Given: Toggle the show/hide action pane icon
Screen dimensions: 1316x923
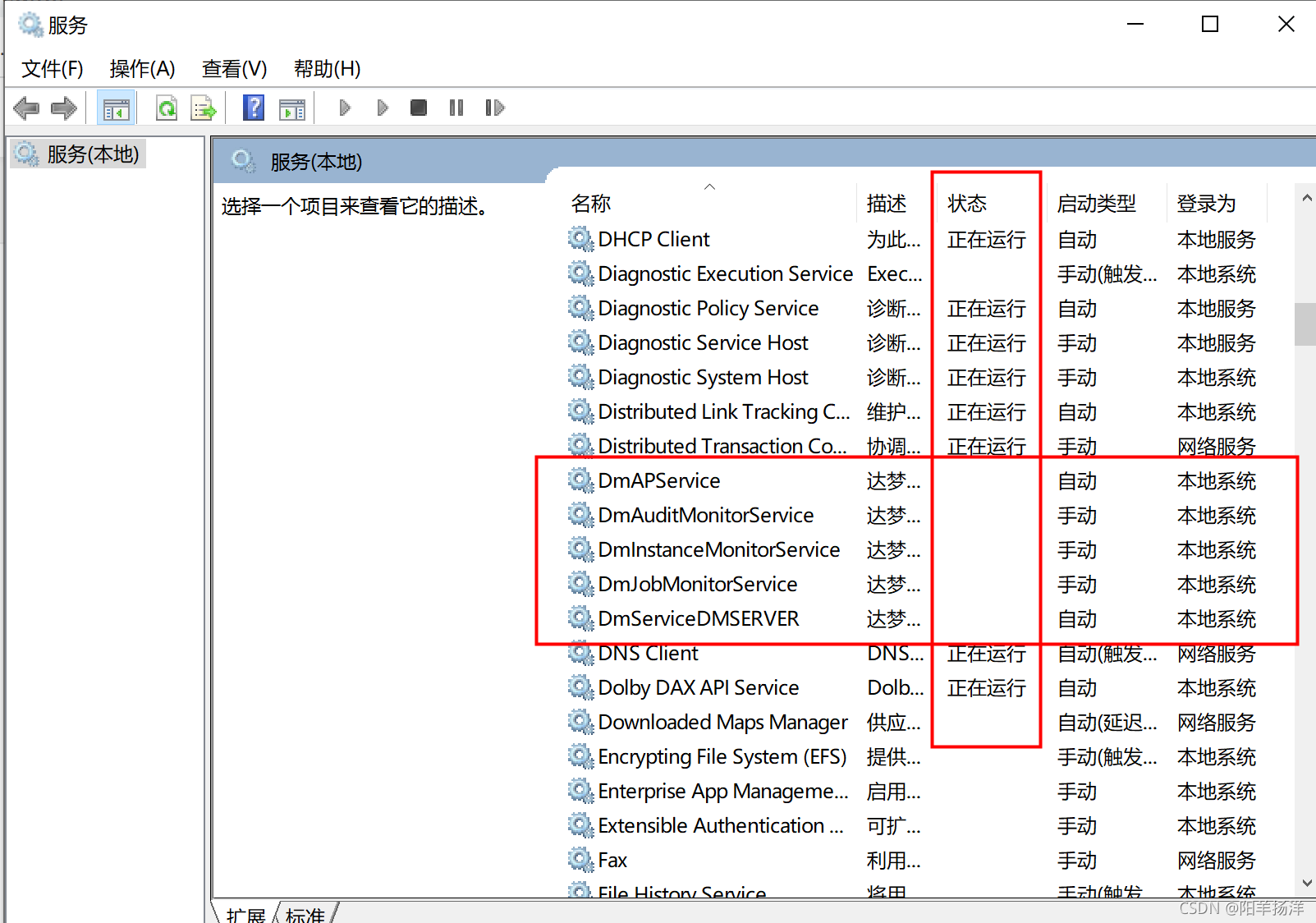Looking at the screenshot, I should click(291, 108).
